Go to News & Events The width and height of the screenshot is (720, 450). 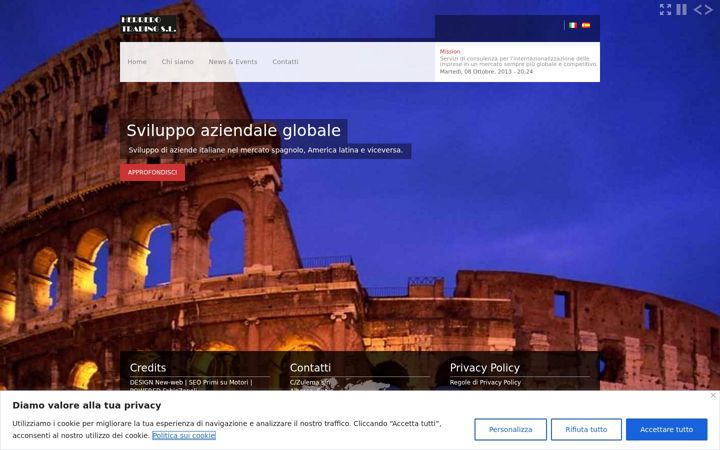coord(233,62)
